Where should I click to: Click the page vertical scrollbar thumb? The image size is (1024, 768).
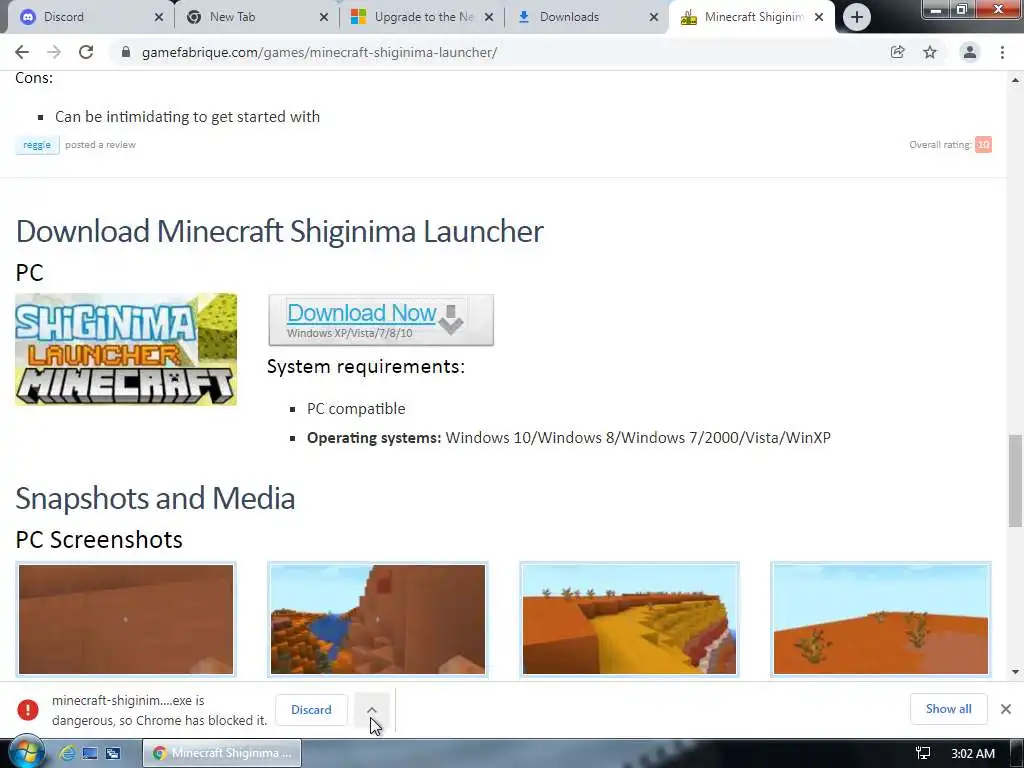[x=1015, y=480]
